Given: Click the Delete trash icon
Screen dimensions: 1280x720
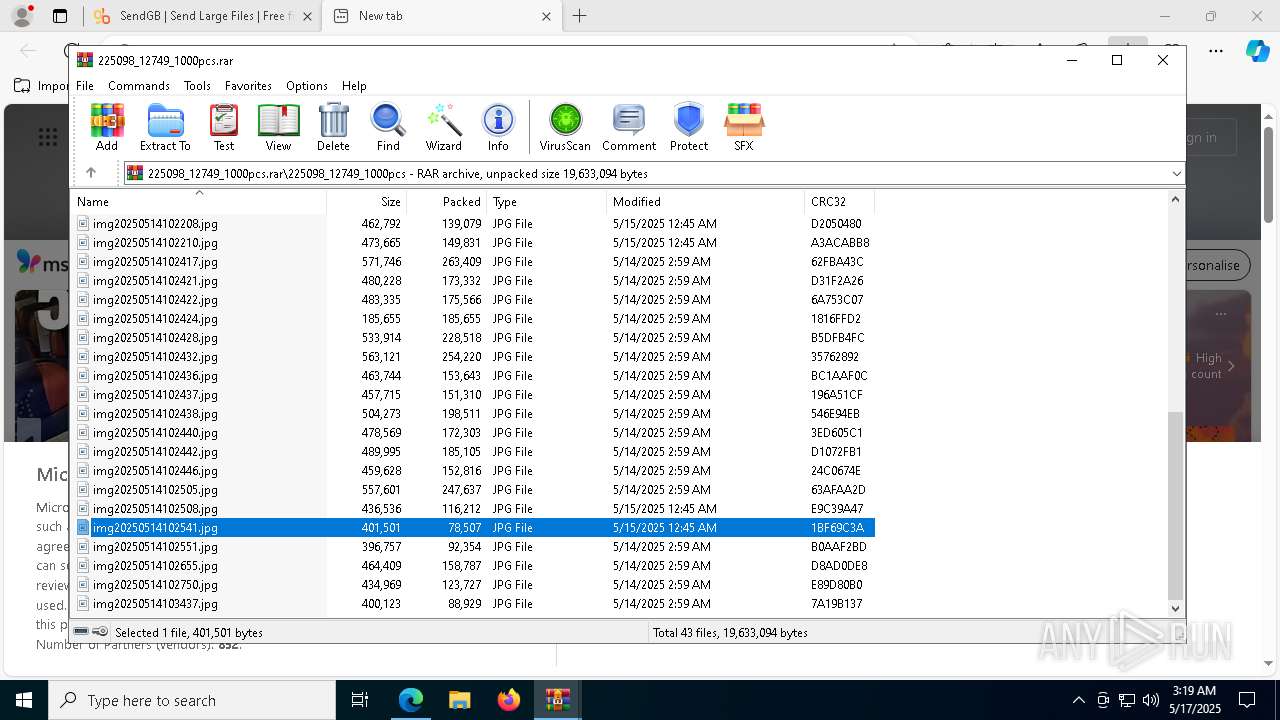Looking at the screenshot, I should click(x=333, y=127).
